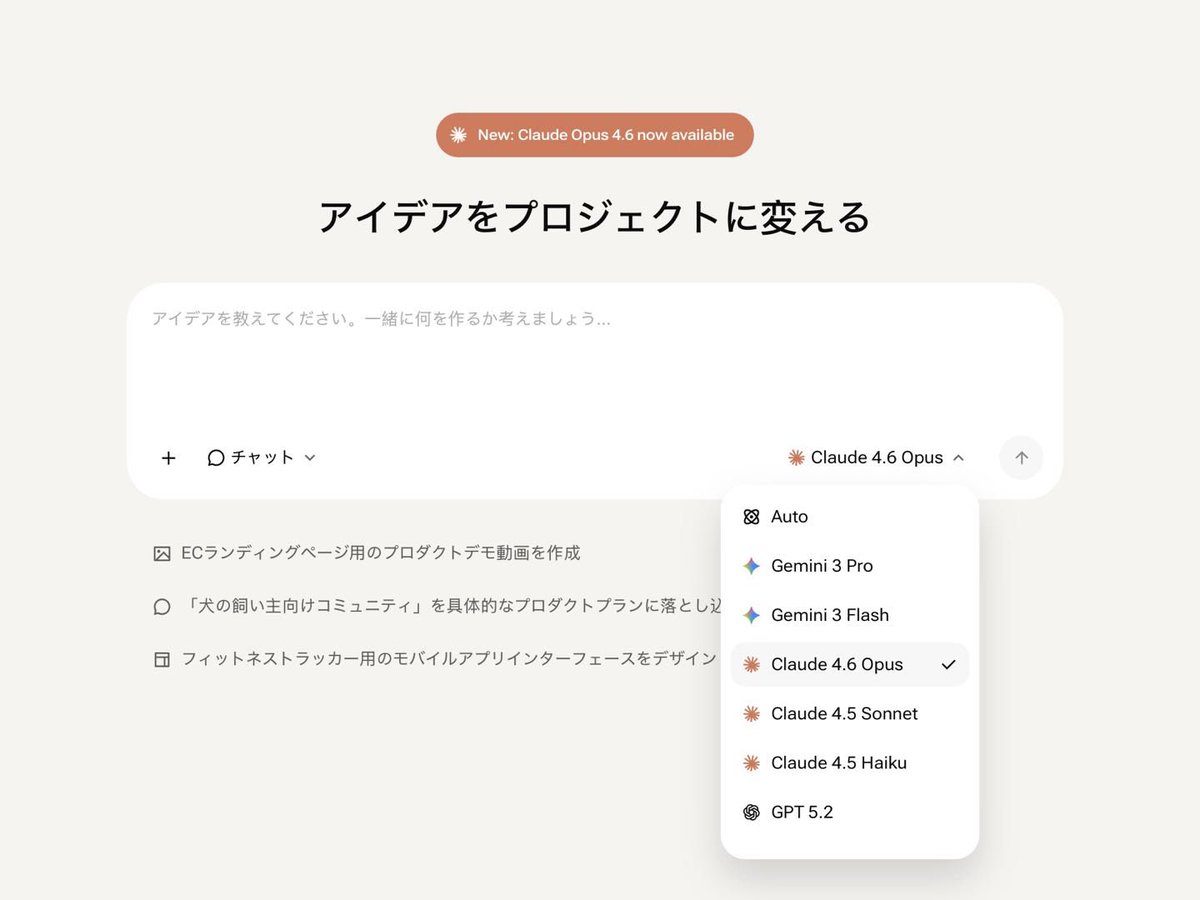Select Claude 4.5 Haiku from the model menu
Viewport: 1200px width, 900px height.
838,762
